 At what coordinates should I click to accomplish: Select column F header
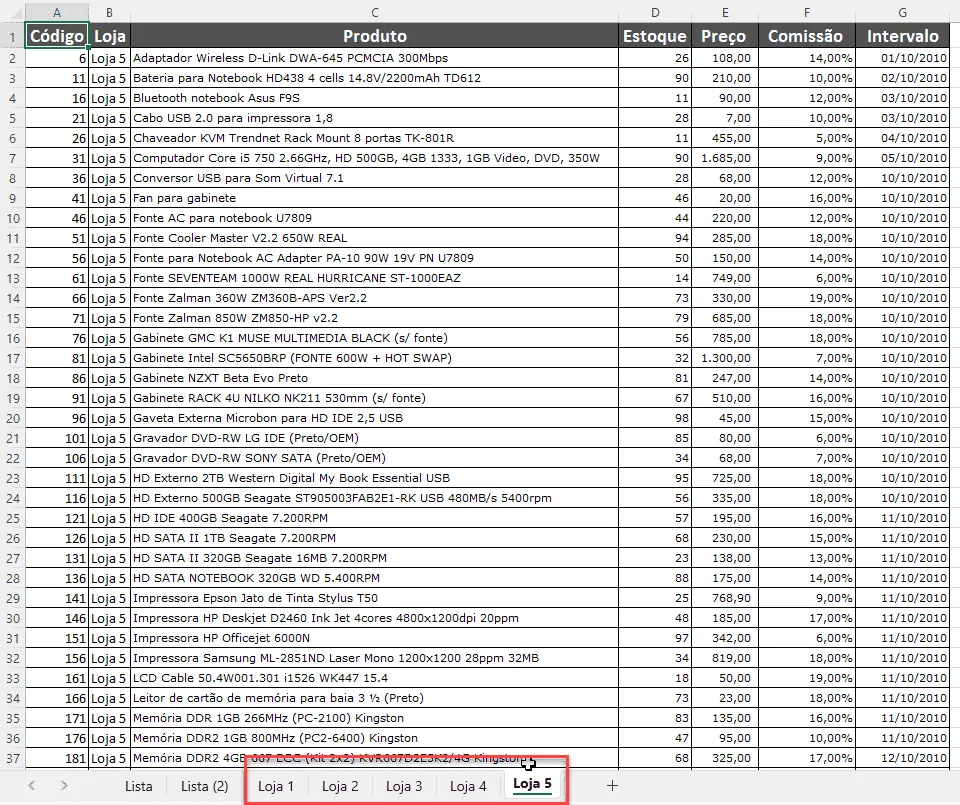point(807,12)
